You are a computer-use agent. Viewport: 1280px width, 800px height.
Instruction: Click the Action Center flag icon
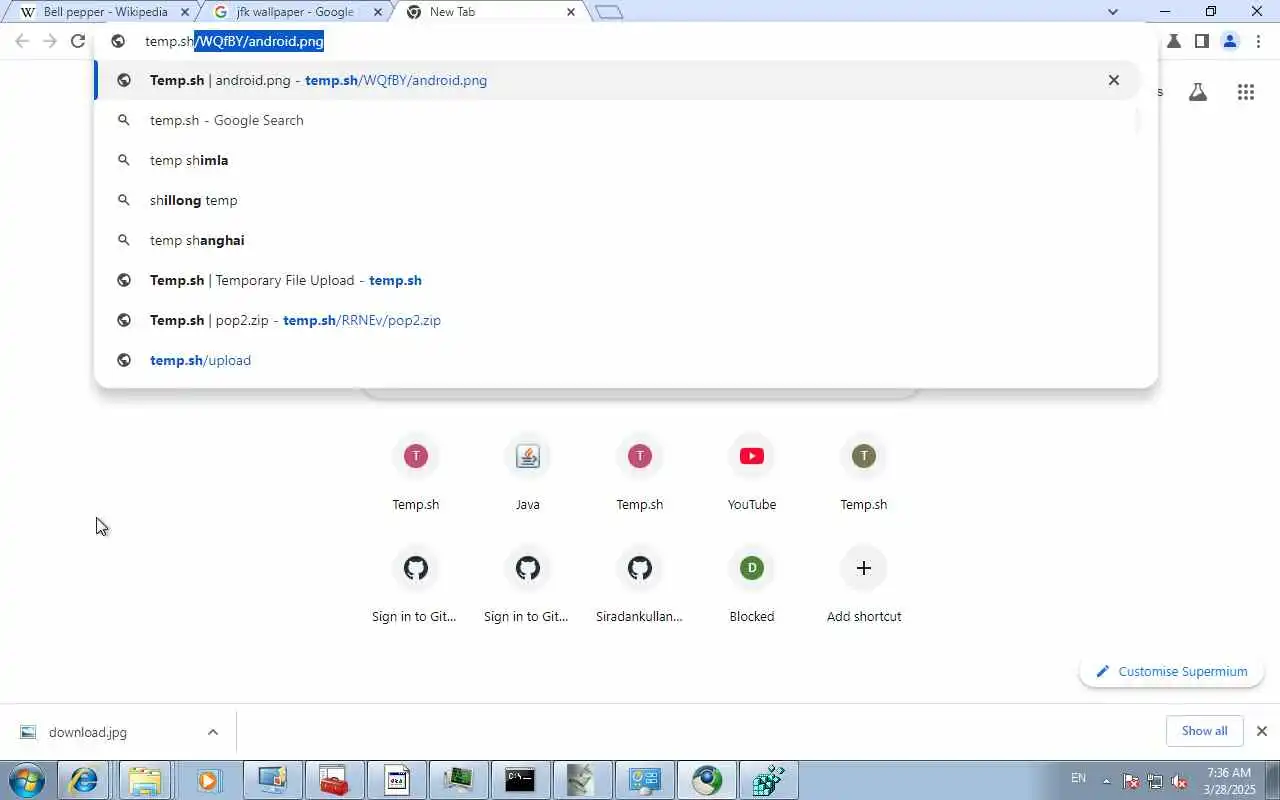1131,781
